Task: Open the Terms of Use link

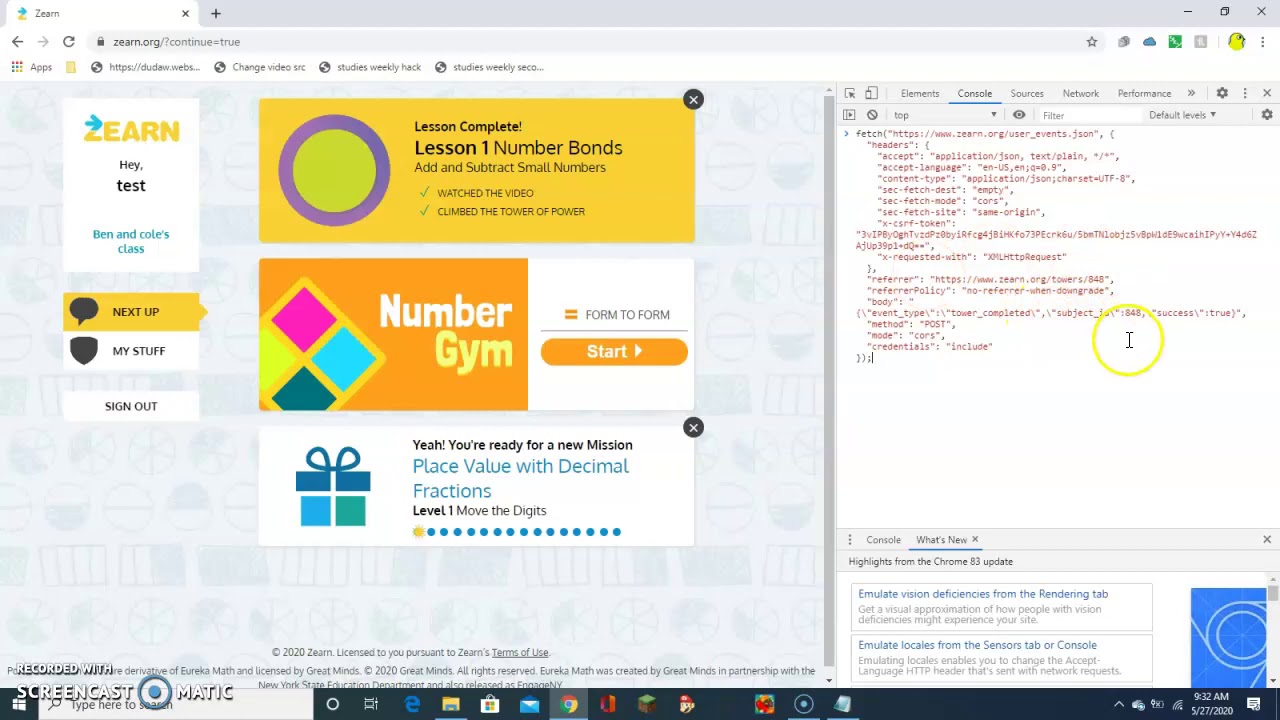Action: [x=520, y=653]
